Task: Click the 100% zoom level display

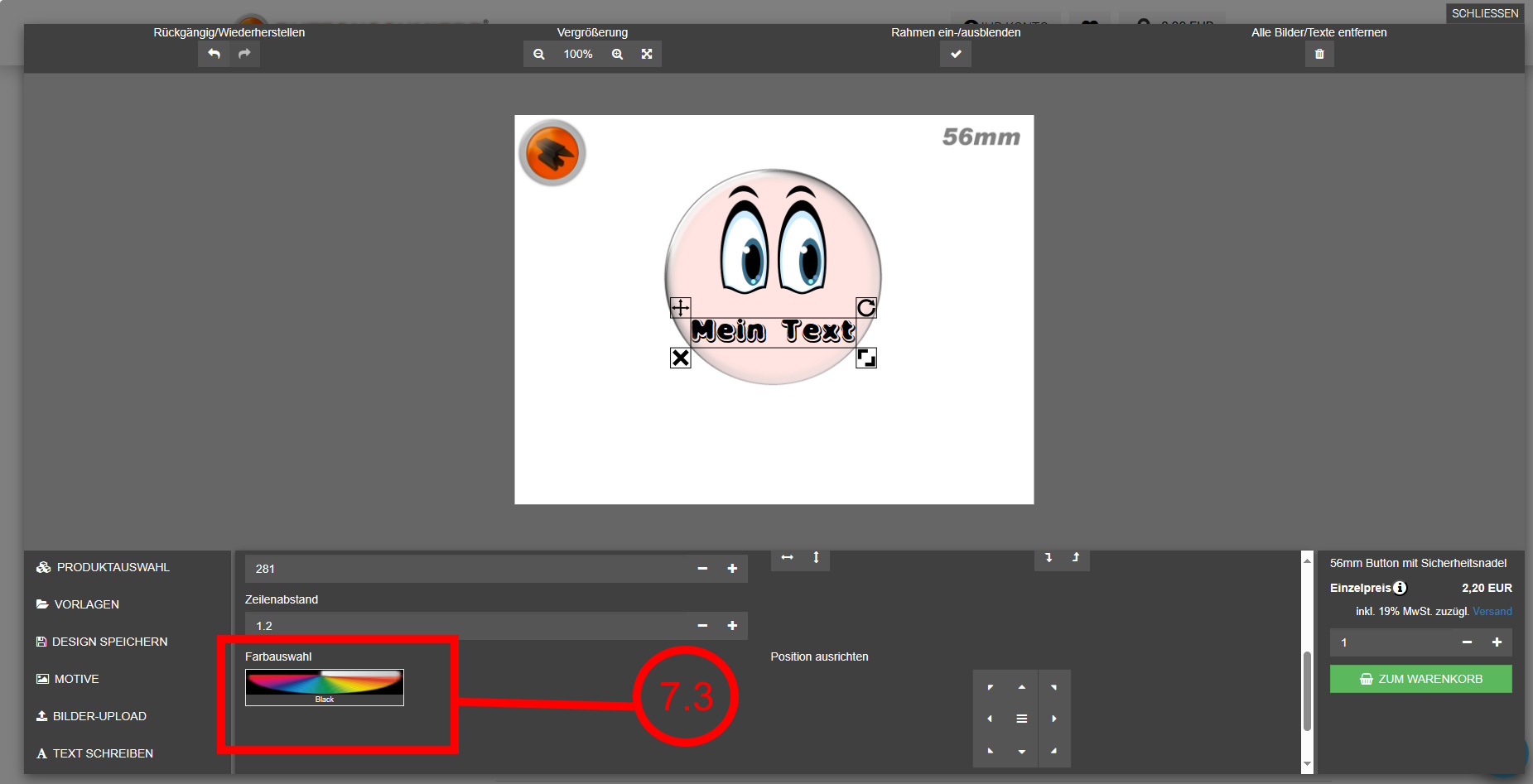Action: pyautogui.click(x=578, y=54)
